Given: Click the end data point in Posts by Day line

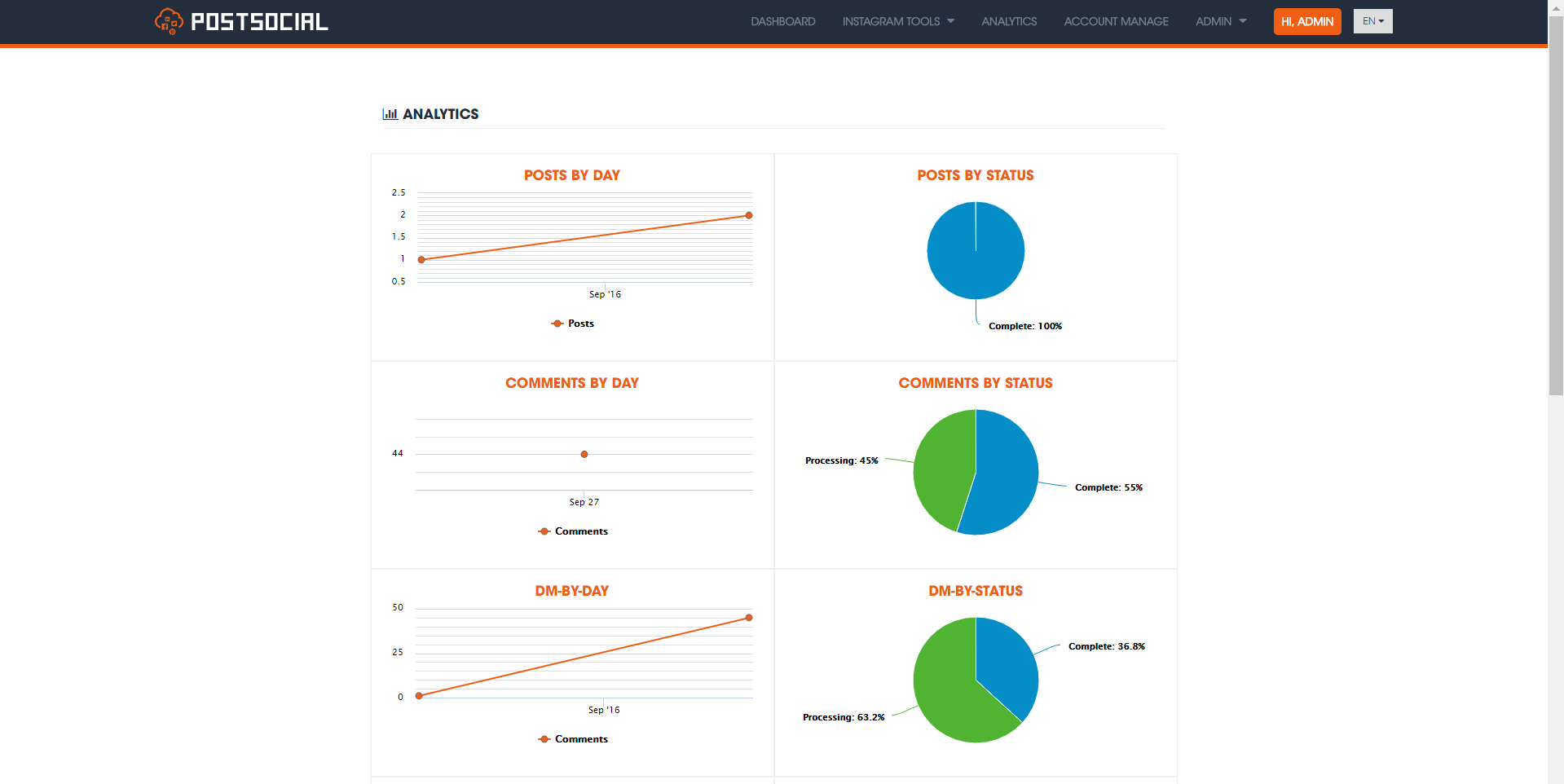Looking at the screenshot, I should pos(749,215).
